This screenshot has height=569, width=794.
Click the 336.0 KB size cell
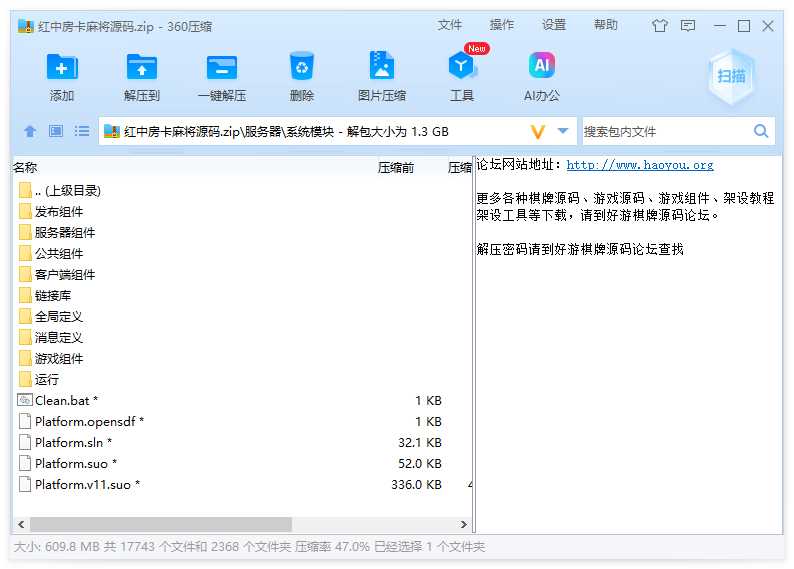[416, 484]
